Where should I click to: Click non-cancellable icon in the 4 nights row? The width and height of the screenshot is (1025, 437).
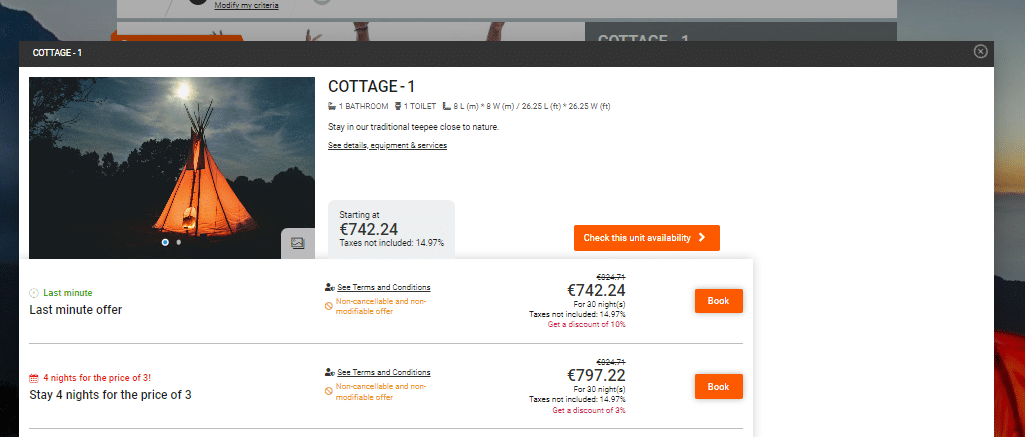click(329, 390)
